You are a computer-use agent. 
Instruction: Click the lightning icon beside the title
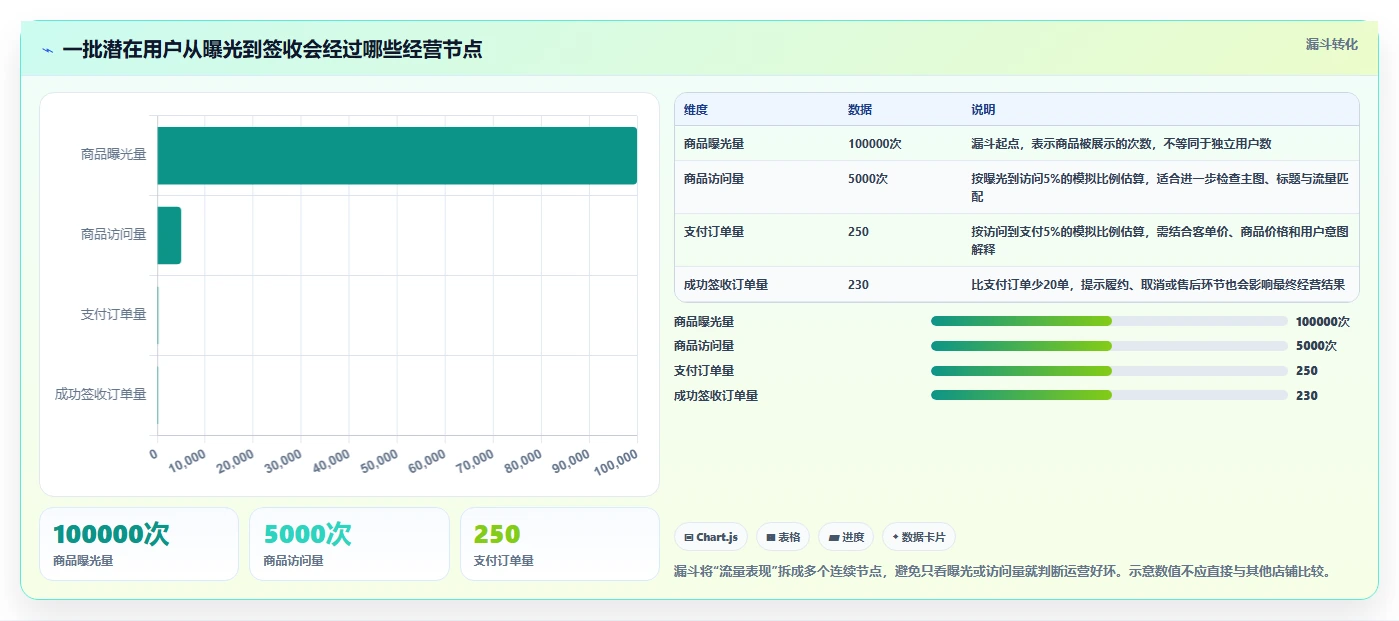point(47,50)
